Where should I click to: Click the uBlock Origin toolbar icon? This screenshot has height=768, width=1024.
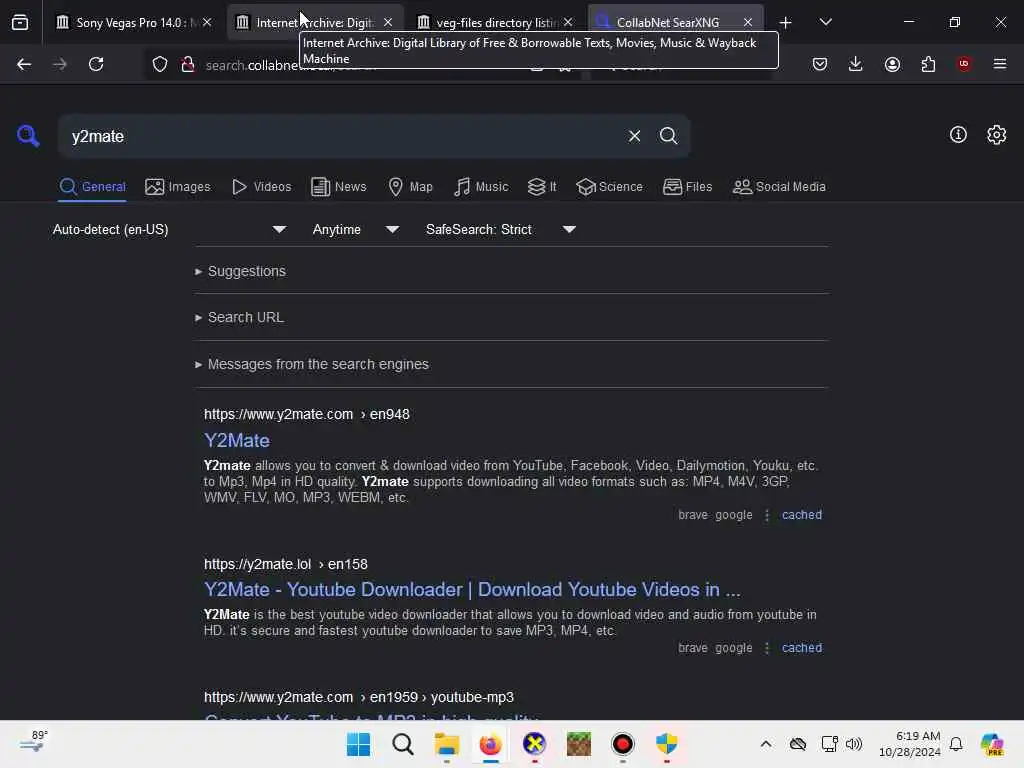pyautogui.click(x=964, y=64)
